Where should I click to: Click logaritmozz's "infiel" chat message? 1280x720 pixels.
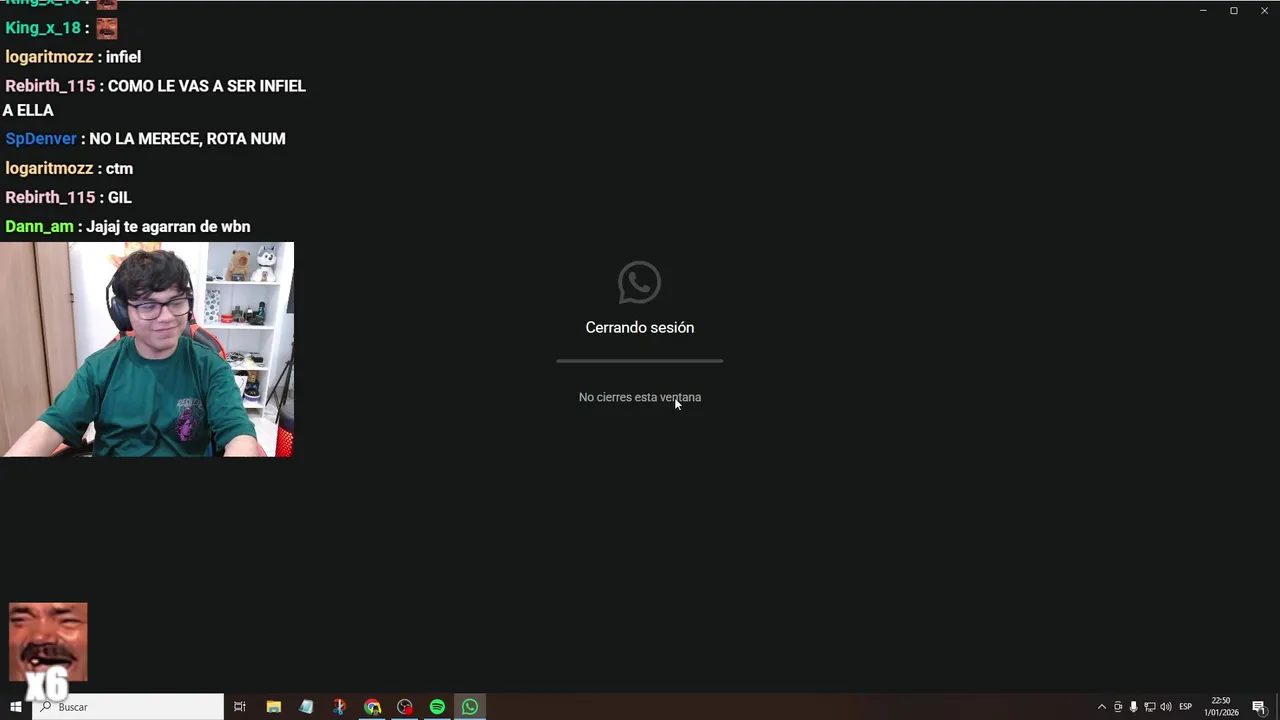[x=73, y=57]
